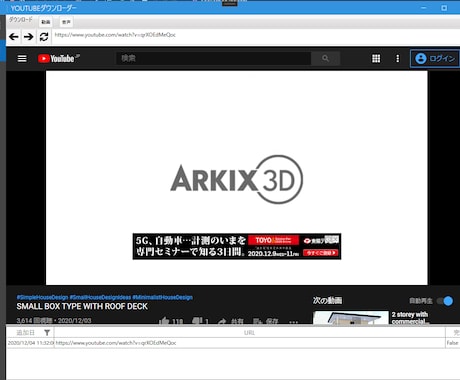Select the 動画 tab button
The image size is (460, 380).
coord(46,22)
